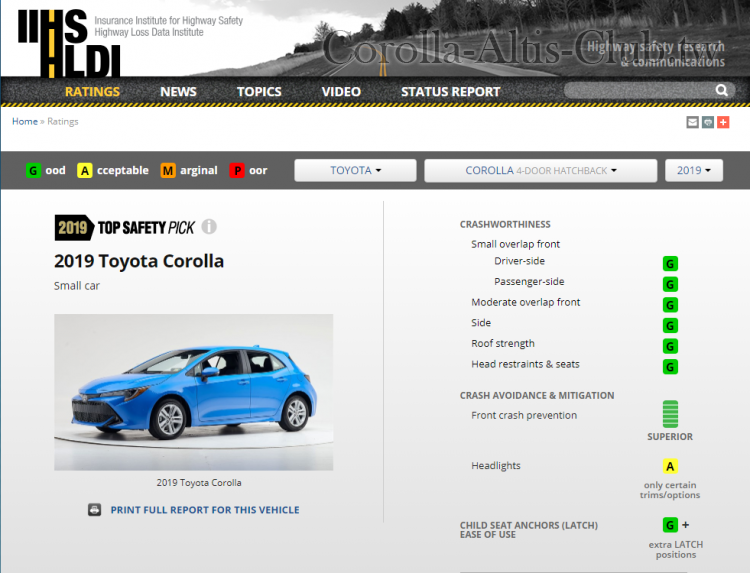The width and height of the screenshot is (750, 573).
Task: Click the Headlights A rating badge
Action: (x=670, y=466)
